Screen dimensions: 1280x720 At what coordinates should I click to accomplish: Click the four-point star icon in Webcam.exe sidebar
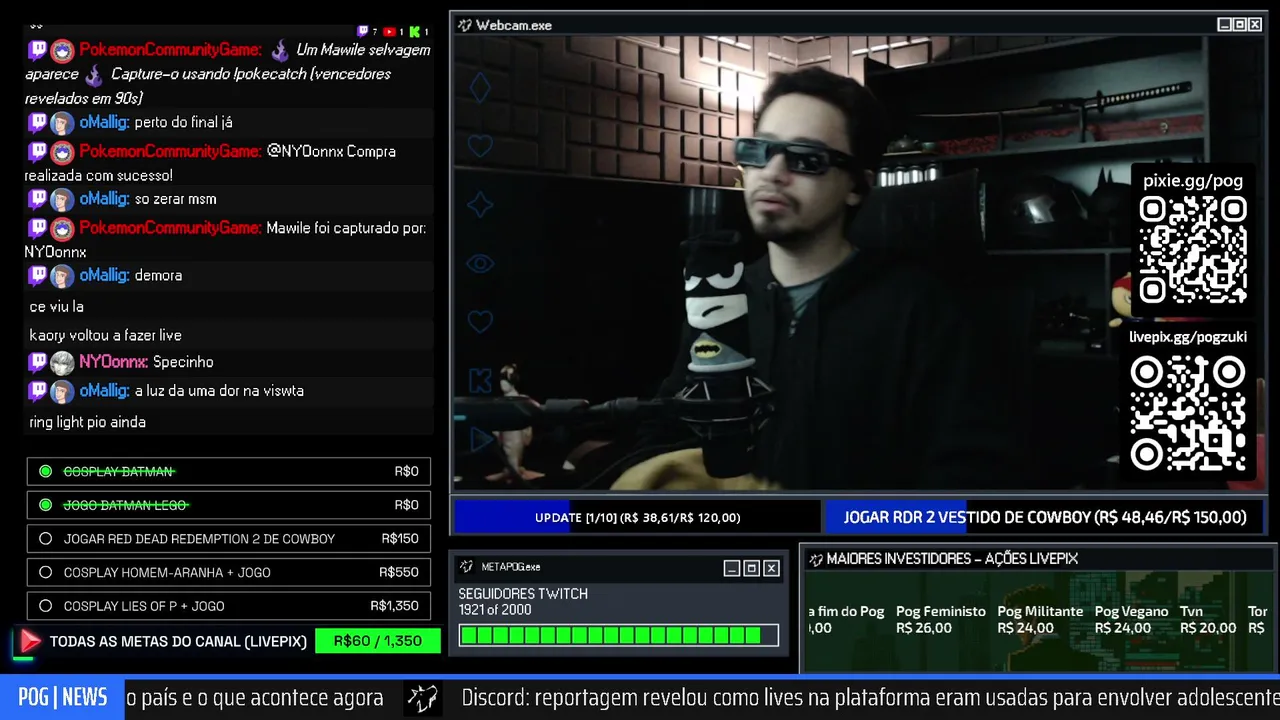coord(480,205)
